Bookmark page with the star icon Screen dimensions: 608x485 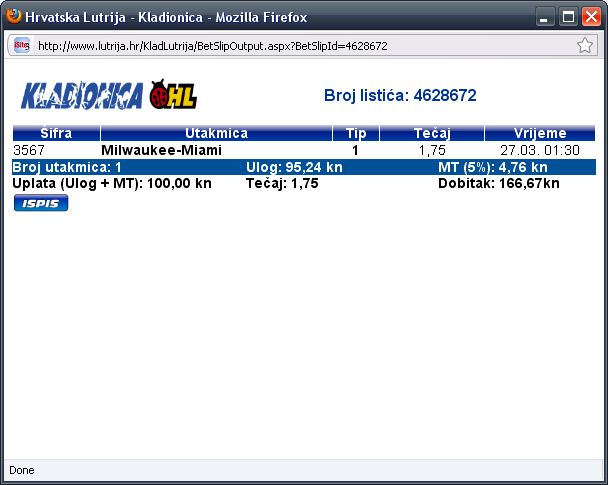(584, 46)
